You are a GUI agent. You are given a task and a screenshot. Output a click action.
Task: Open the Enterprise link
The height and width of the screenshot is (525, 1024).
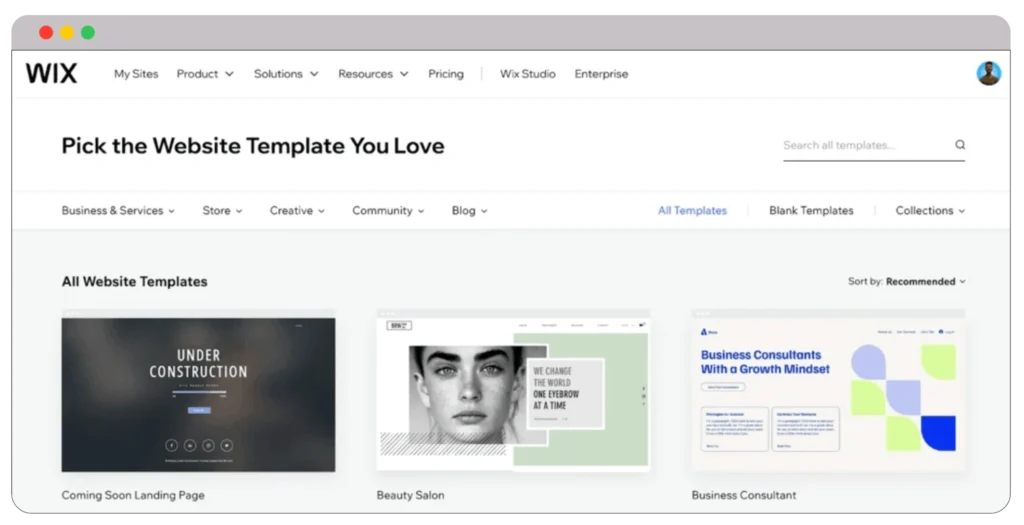[601, 74]
